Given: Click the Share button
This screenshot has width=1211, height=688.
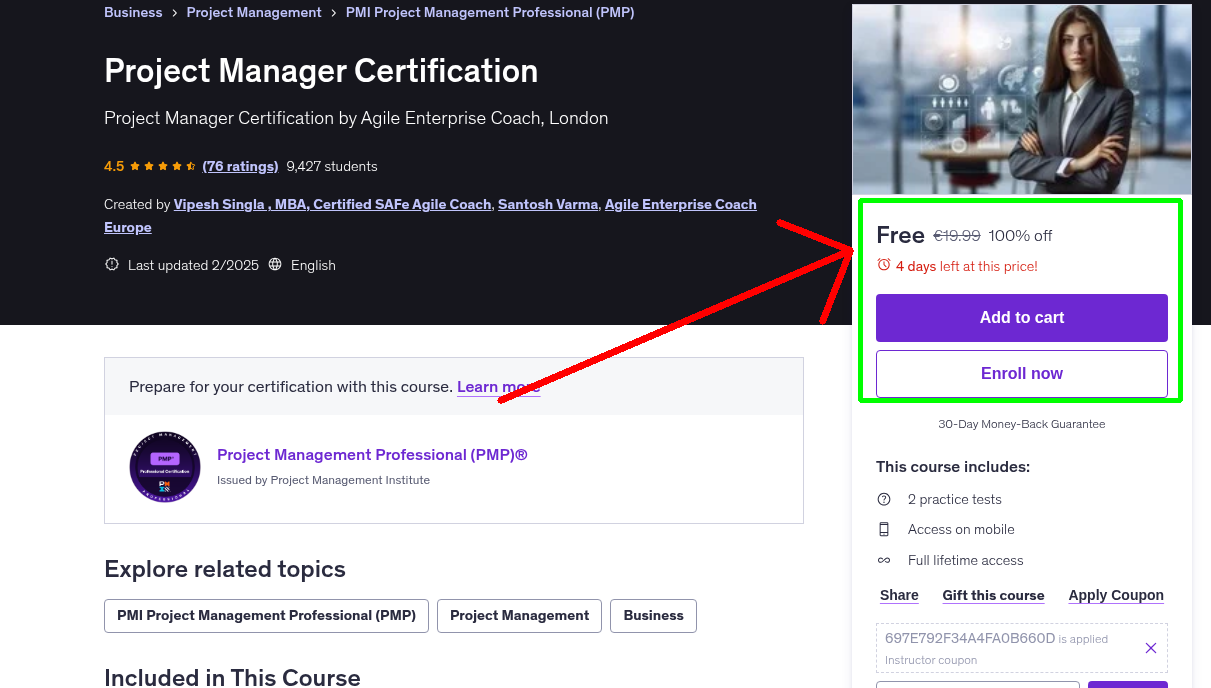Looking at the screenshot, I should pyautogui.click(x=899, y=595).
